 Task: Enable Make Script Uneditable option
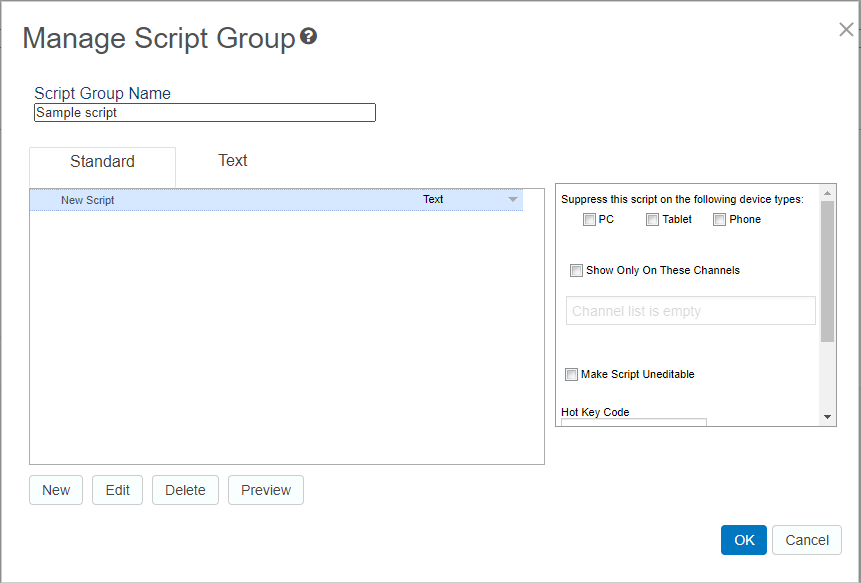pos(571,375)
